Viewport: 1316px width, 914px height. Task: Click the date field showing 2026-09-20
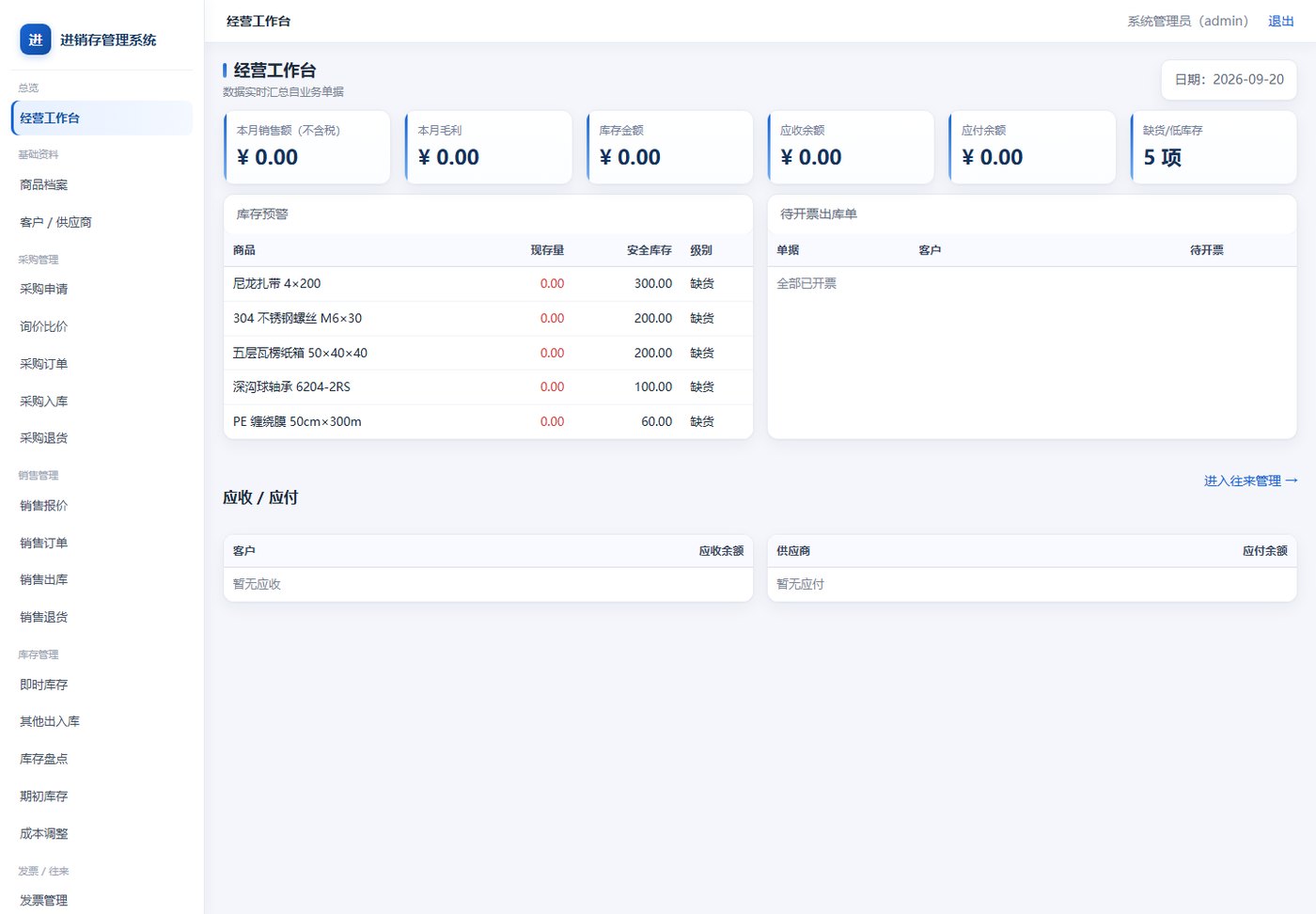[1230, 80]
